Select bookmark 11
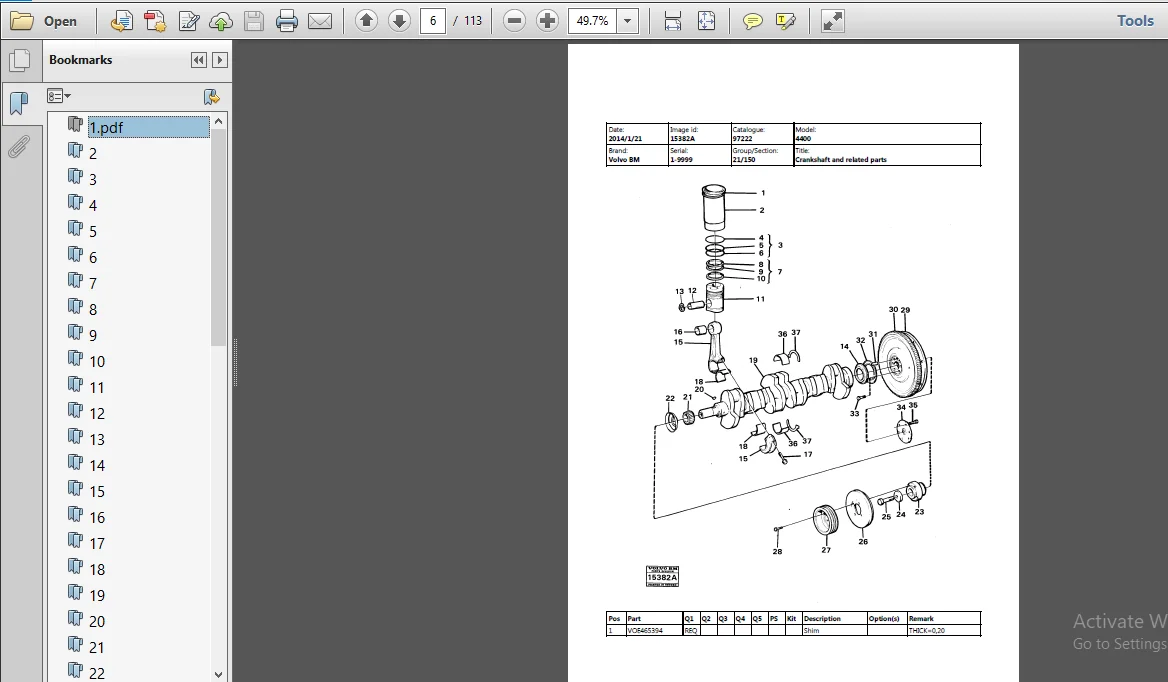 point(97,388)
